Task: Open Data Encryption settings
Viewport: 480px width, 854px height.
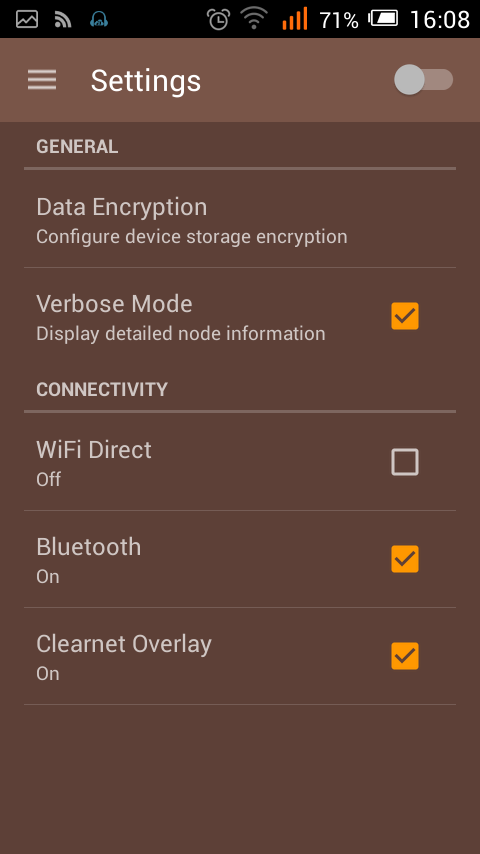Action: (x=240, y=219)
